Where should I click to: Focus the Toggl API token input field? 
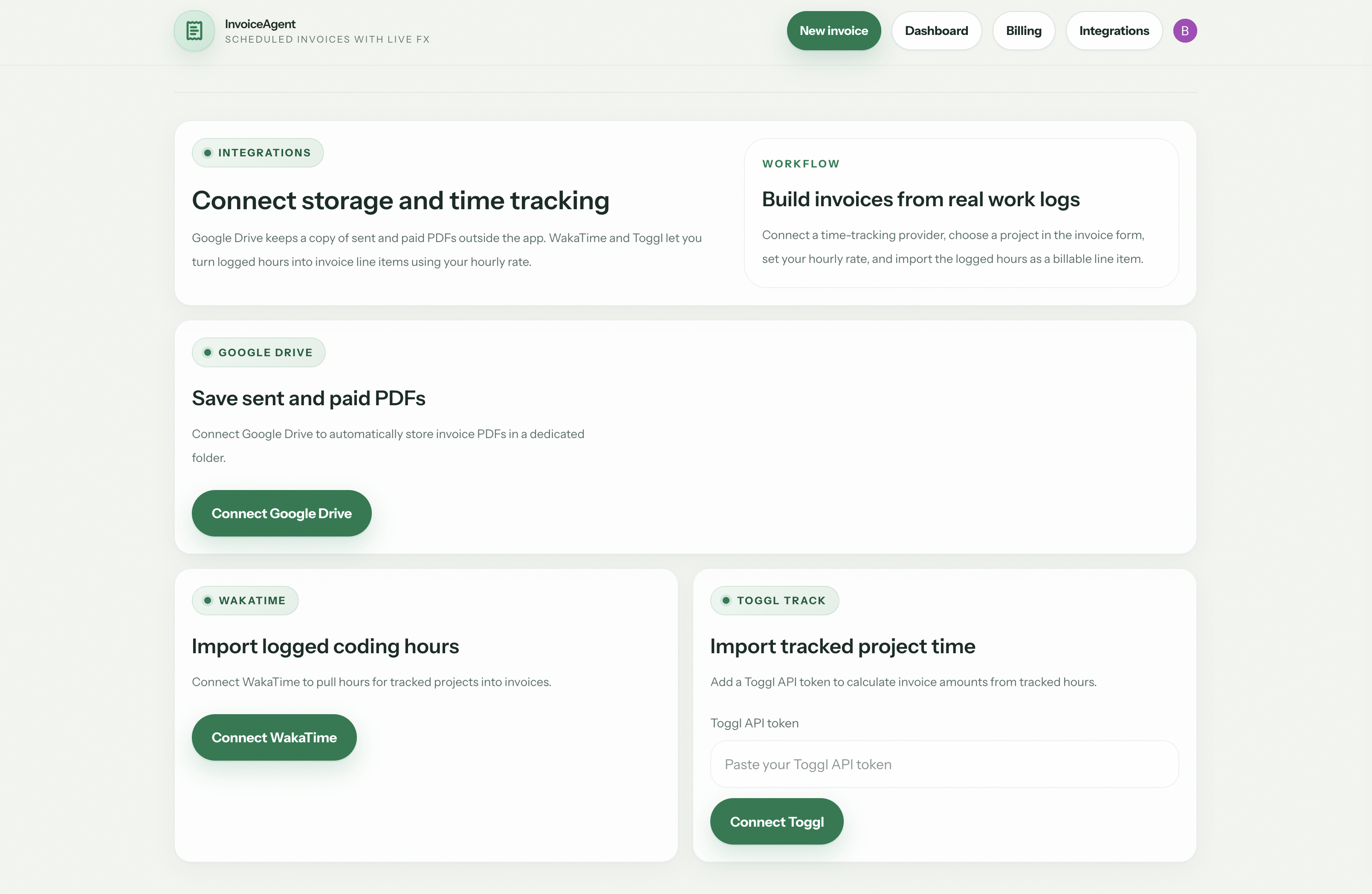tap(944, 764)
